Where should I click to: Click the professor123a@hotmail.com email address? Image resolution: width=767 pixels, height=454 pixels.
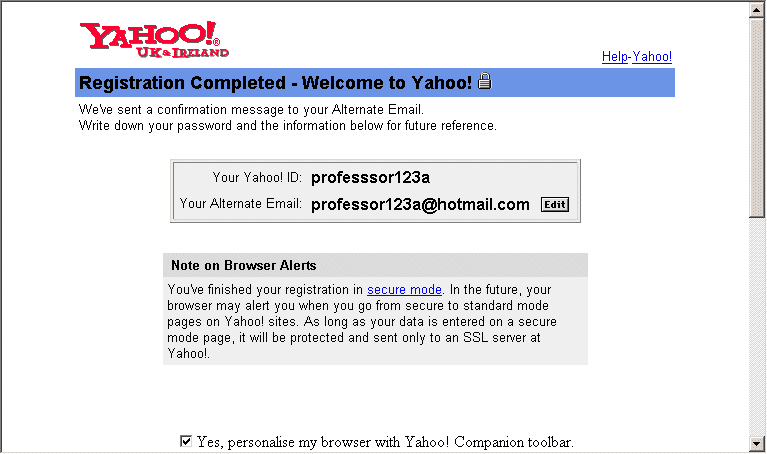(420, 204)
